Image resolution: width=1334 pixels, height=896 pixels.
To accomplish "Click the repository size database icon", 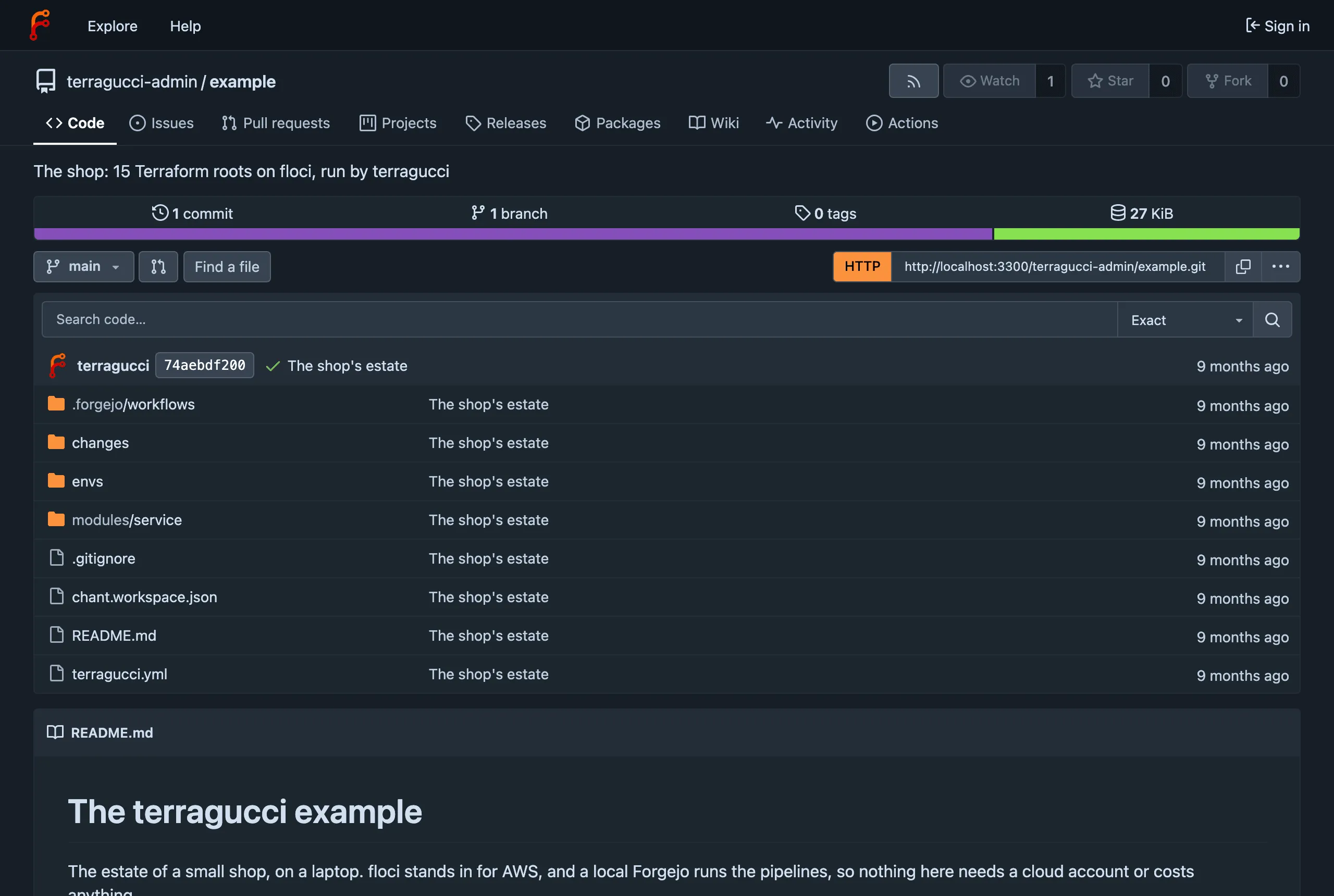I will click(x=1117, y=213).
